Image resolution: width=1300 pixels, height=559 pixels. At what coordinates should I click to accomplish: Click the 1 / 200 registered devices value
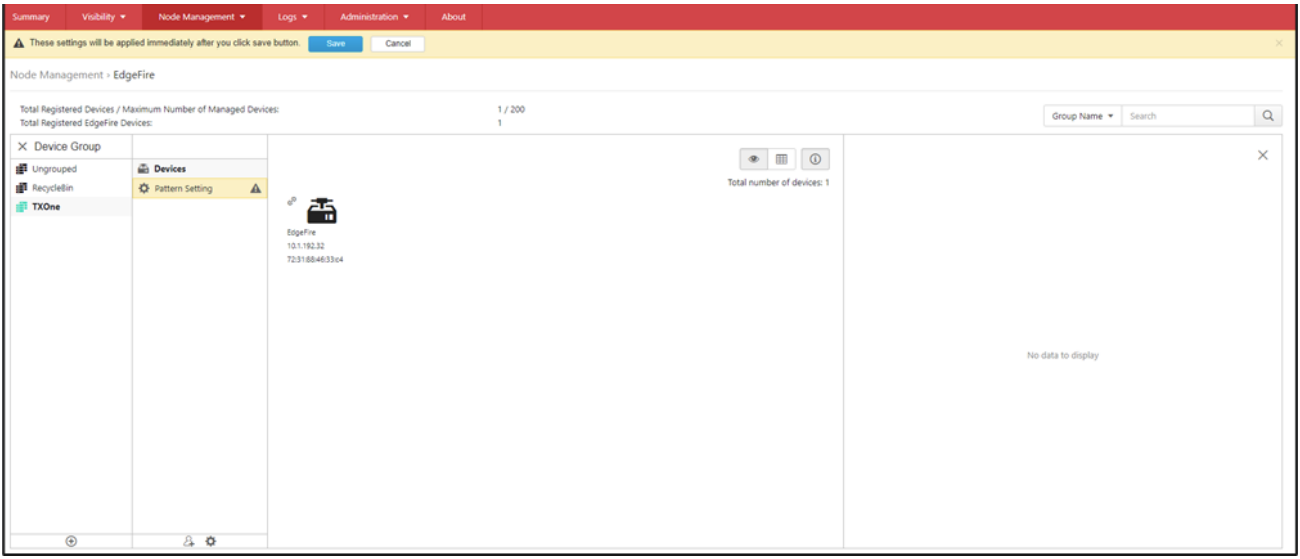(511, 109)
